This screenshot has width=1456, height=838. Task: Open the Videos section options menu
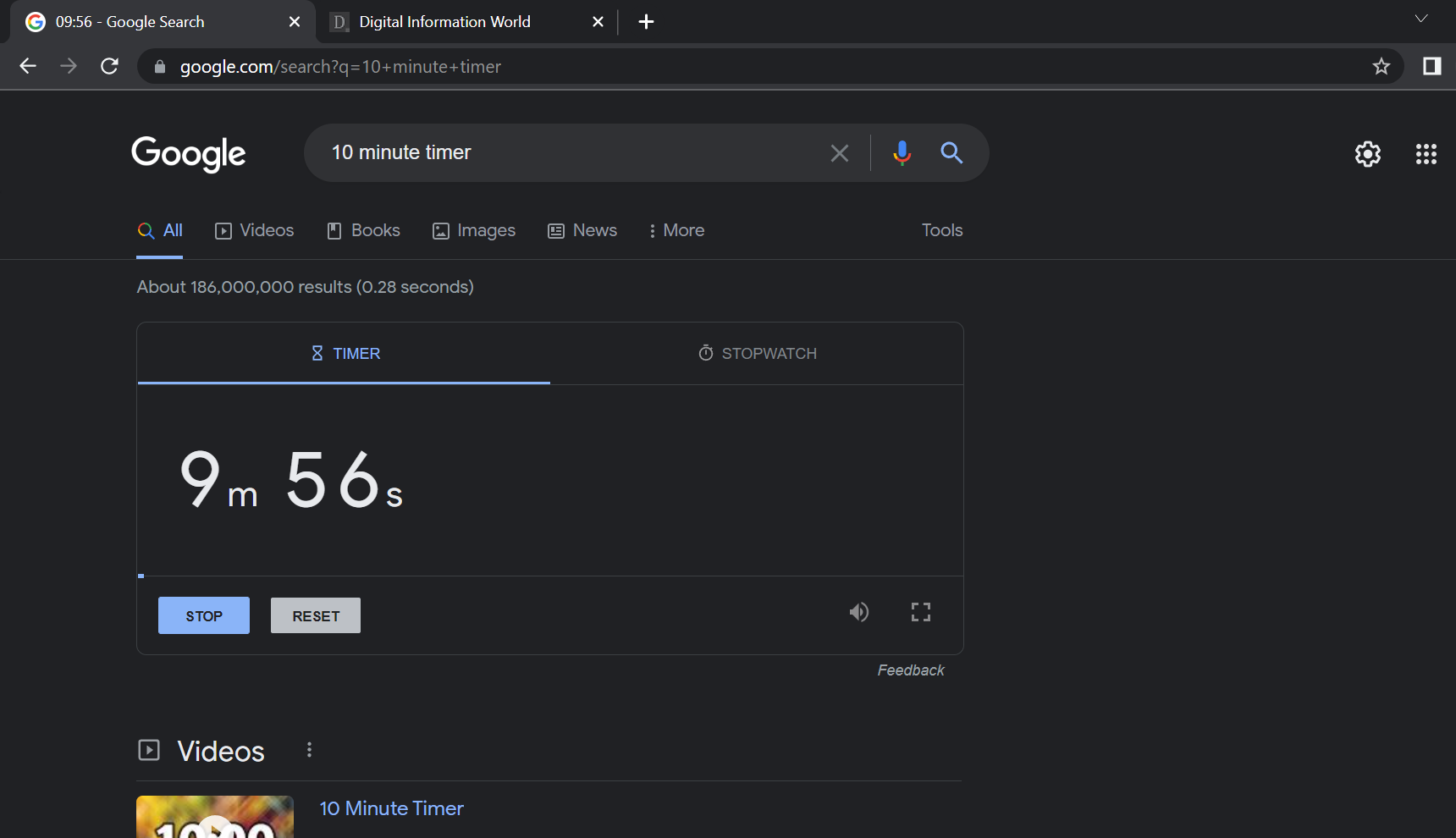pyautogui.click(x=310, y=750)
